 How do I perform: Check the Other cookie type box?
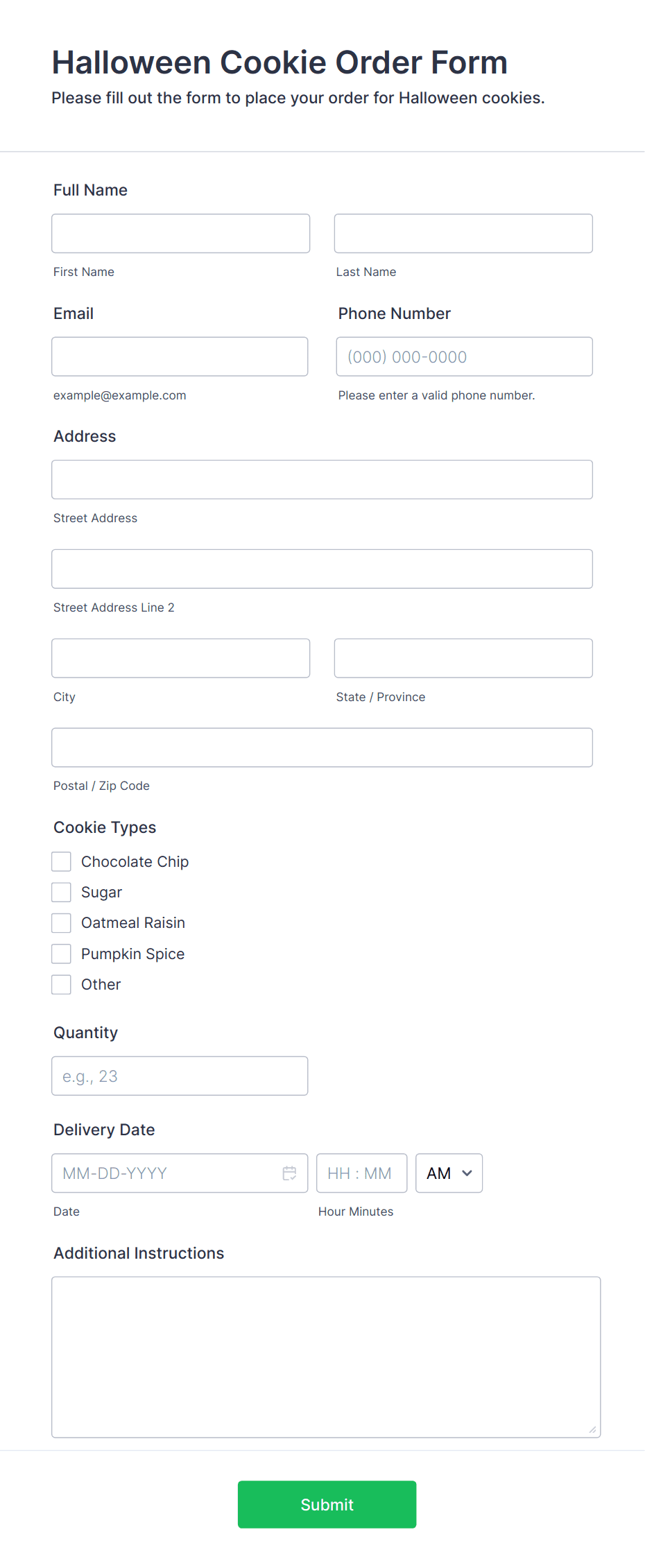[61, 984]
